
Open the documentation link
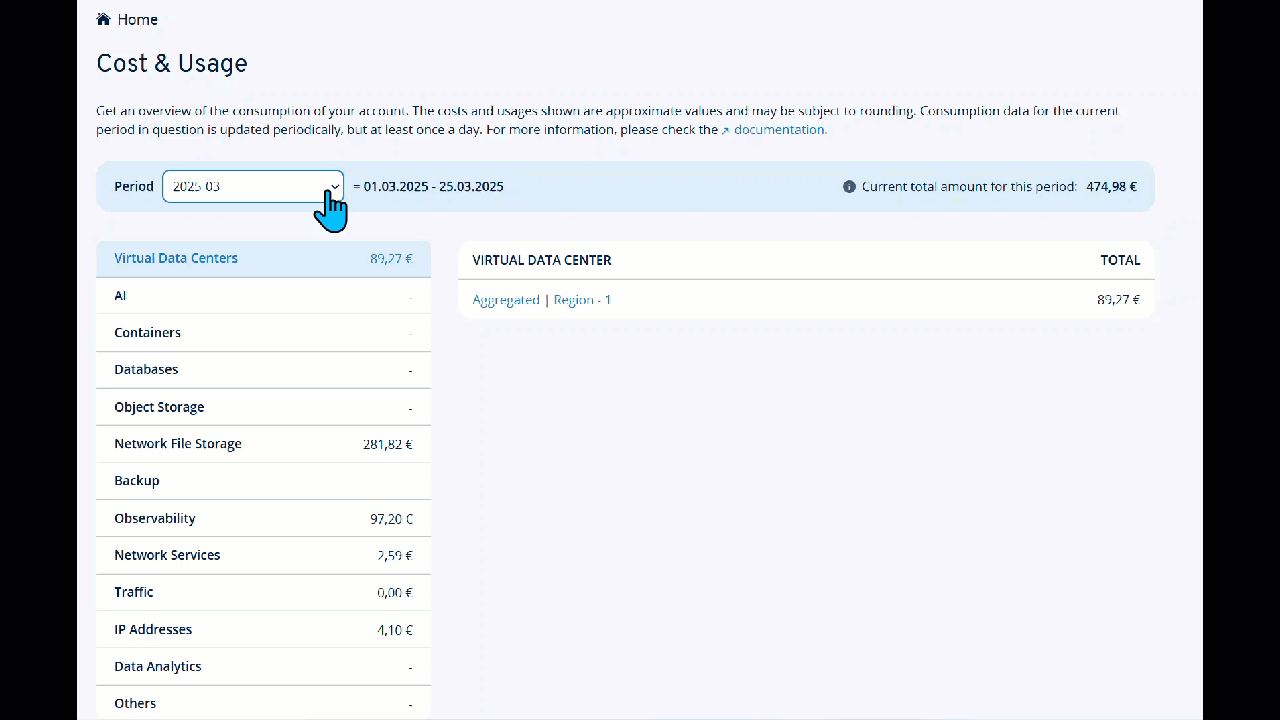780,129
